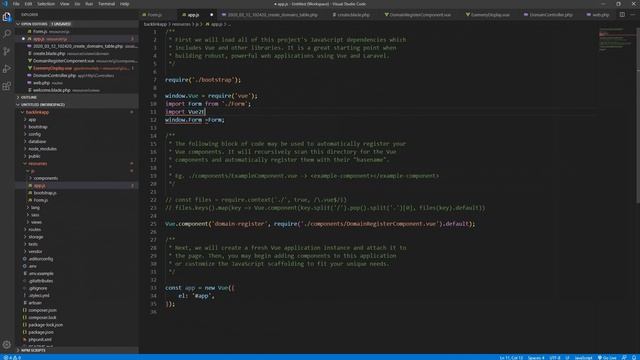Open .editorconfig in file tree
Screen dimensions: 640x360
77,259
